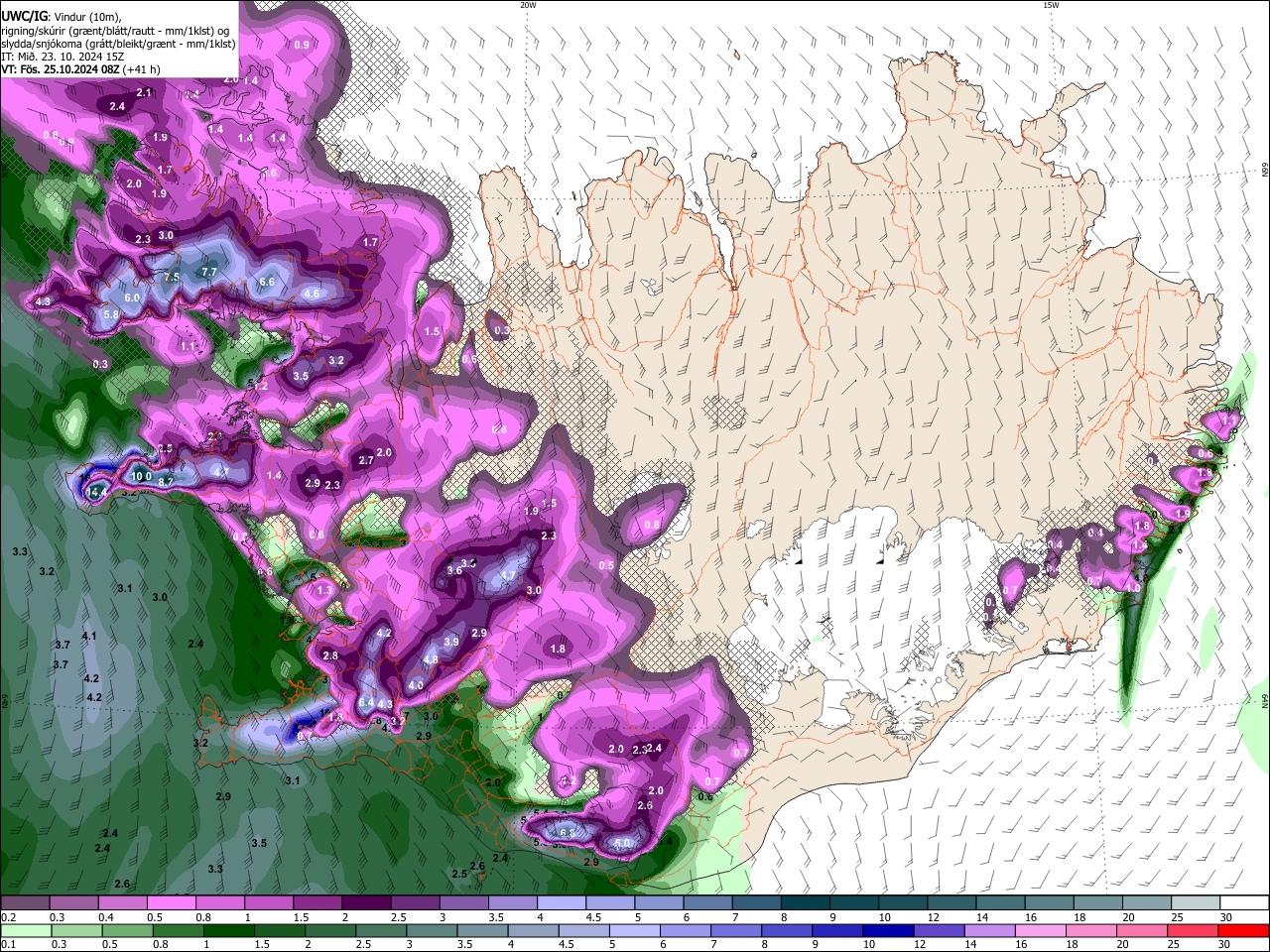Click snow legend swatch starting at 0.2
Screen dimensions: 1270x952
click(x=25, y=903)
